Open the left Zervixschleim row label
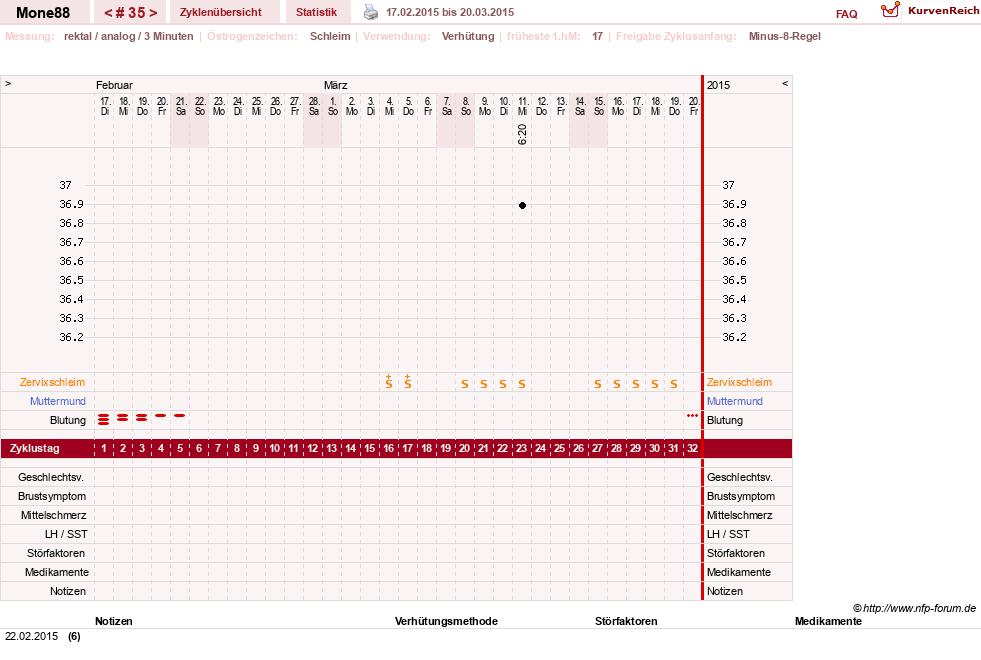 tap(53, 382)
